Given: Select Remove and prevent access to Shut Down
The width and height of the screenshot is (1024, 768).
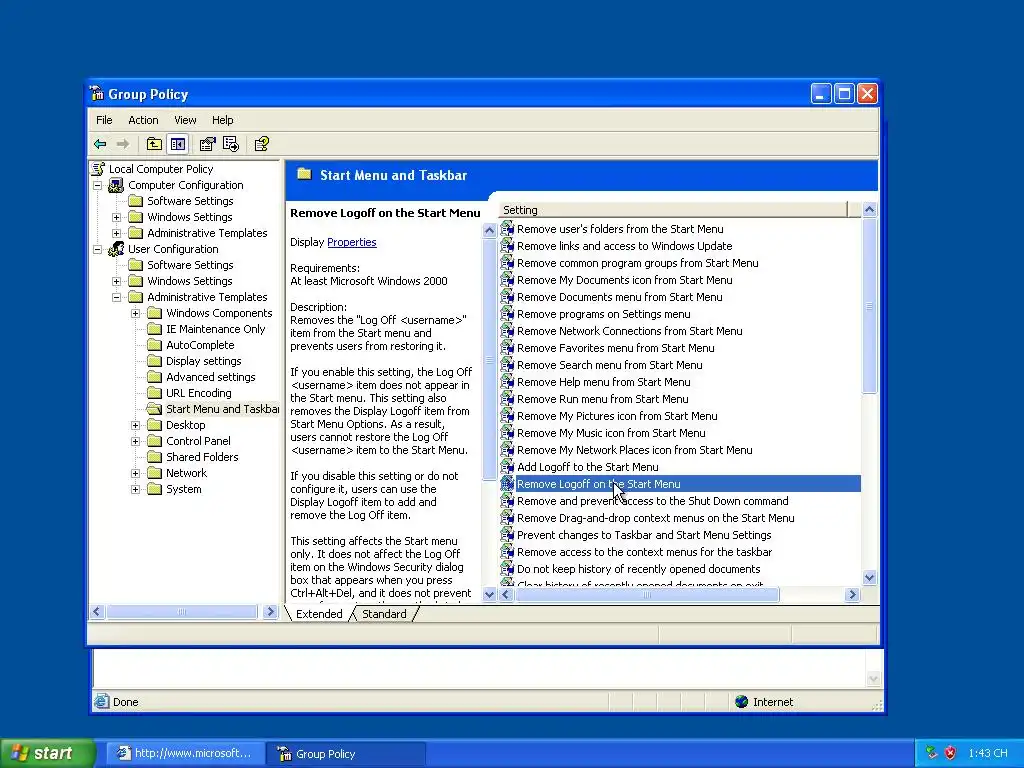Looking at the screenshot, I should [652, 502].
